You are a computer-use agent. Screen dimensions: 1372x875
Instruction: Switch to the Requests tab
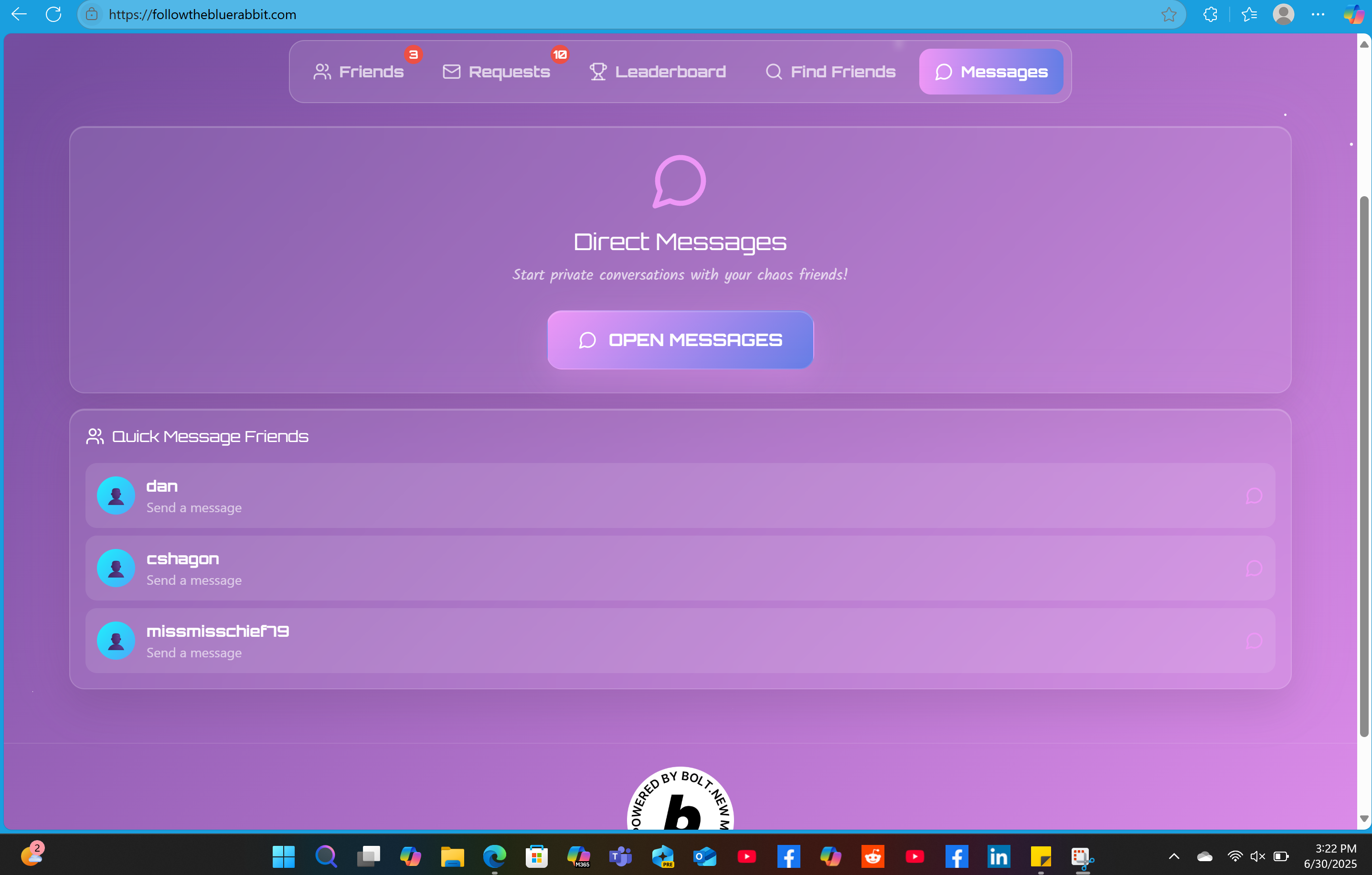point(497,72)
